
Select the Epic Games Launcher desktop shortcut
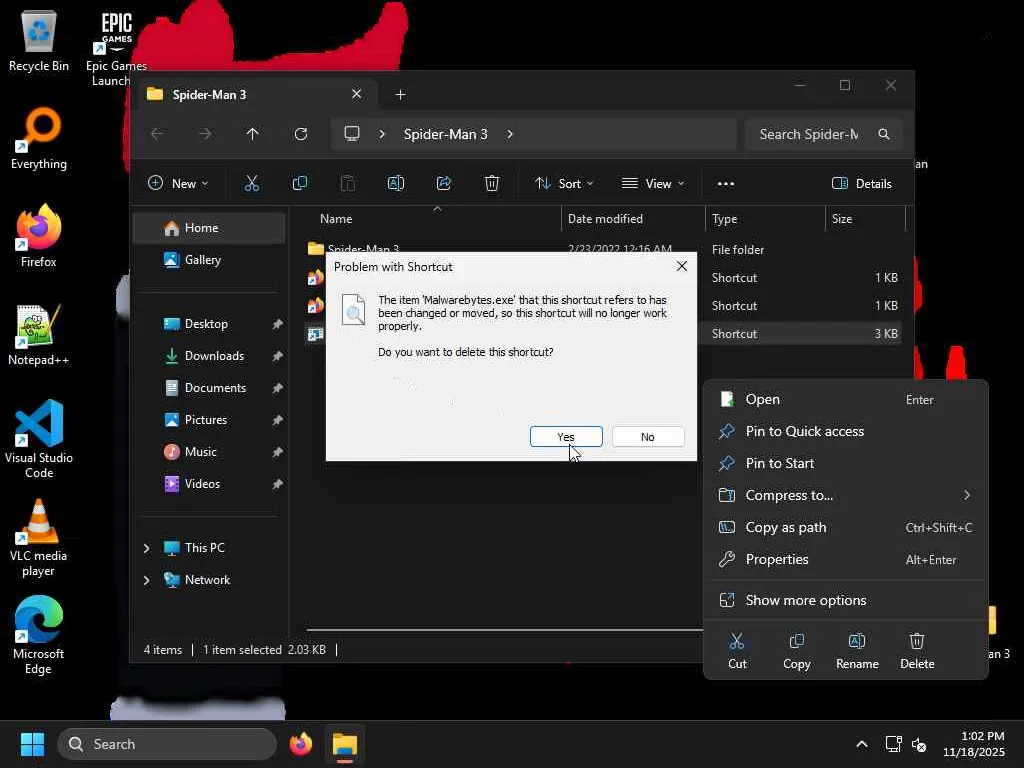click(116, 49)
